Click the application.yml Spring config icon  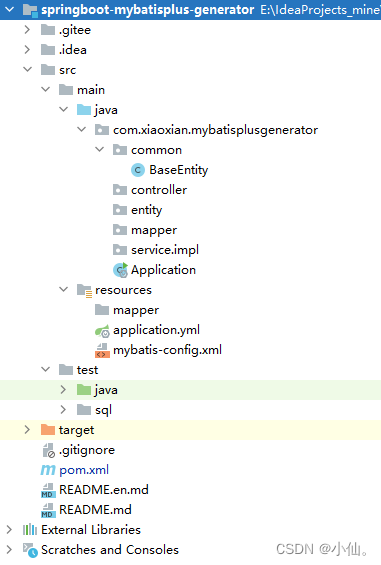[102, 331]
